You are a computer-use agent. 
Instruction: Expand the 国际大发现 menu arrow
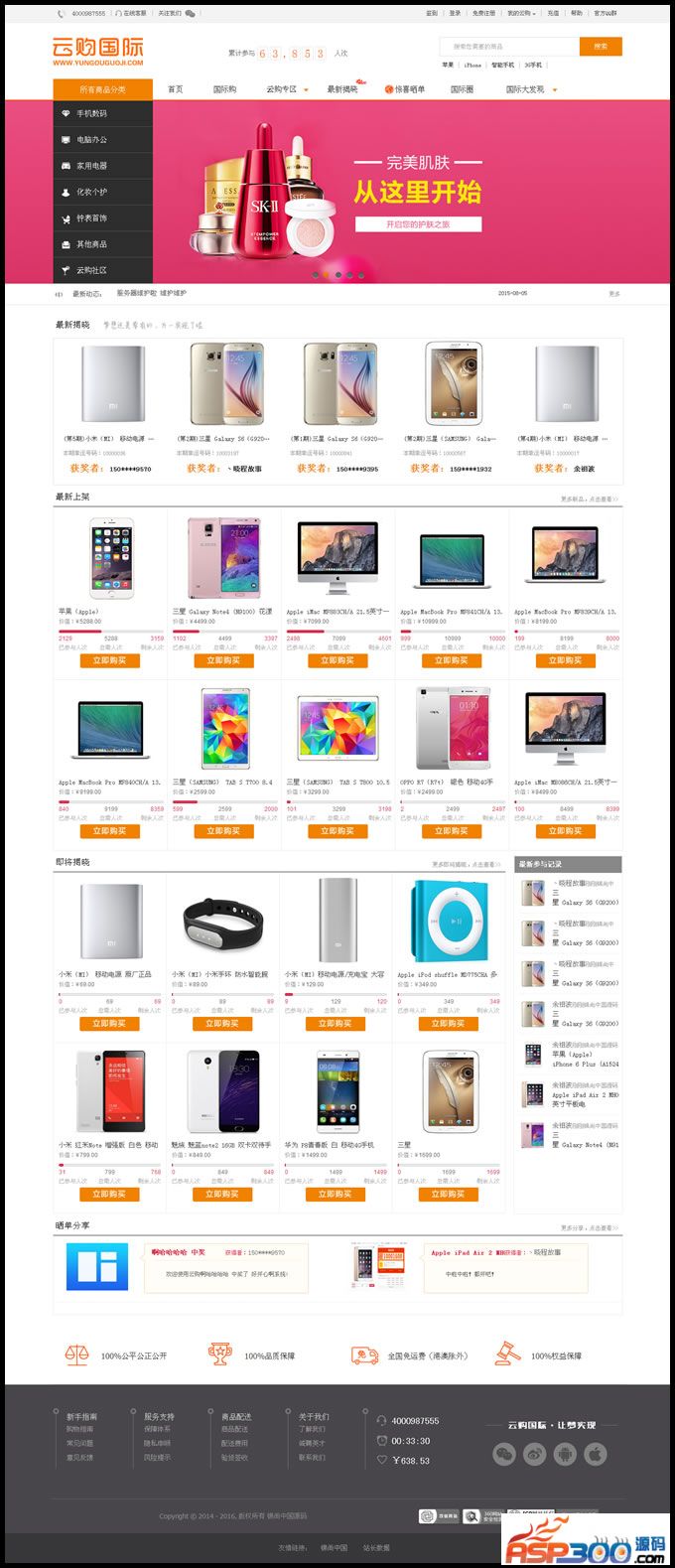(x=554, y=90)
